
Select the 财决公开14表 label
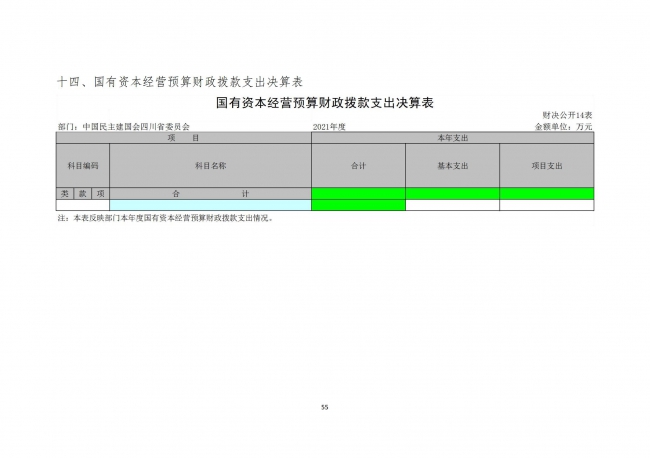point(568,116)
